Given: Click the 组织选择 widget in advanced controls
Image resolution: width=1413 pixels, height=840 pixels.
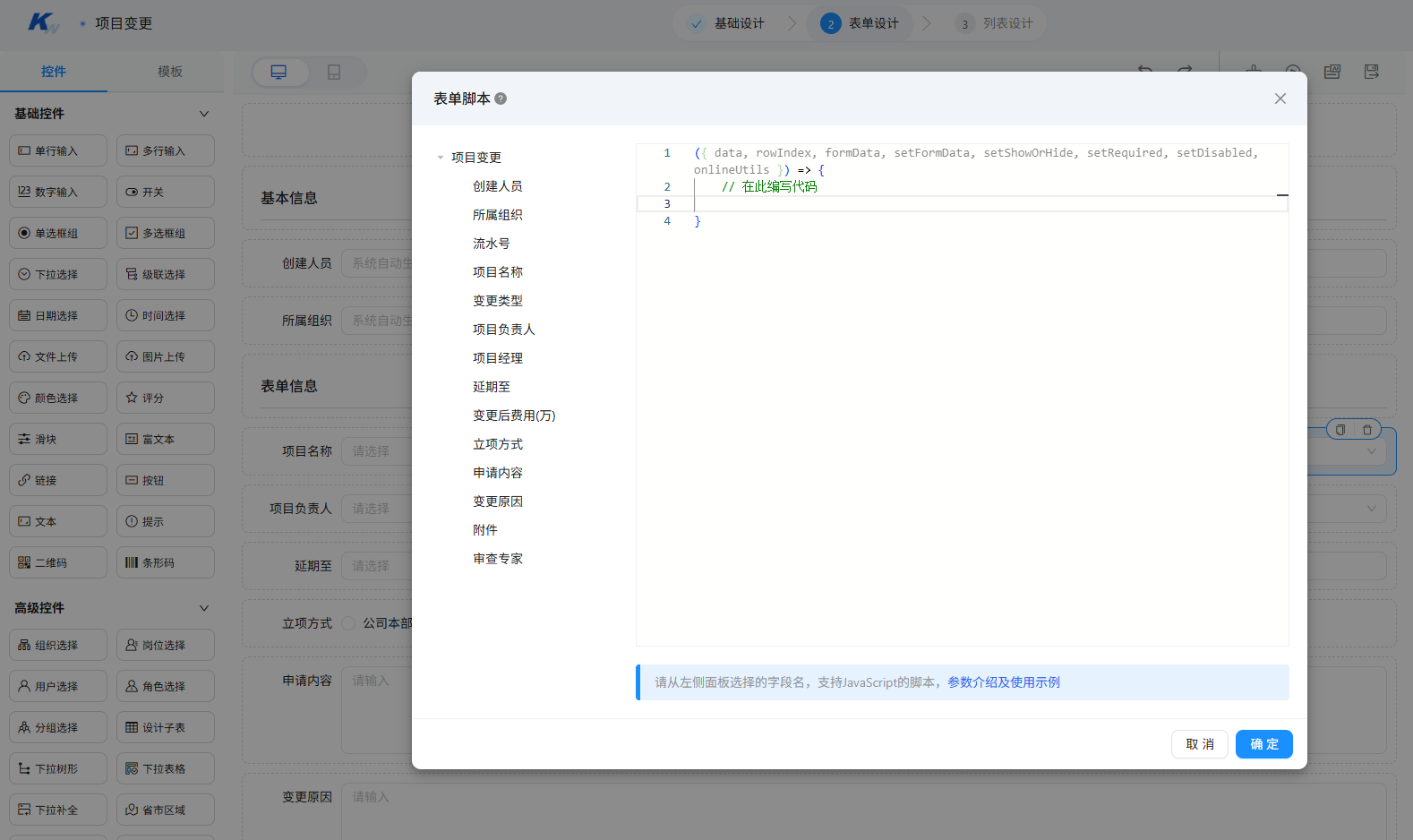Looking at the screenshot, I should (58, 645).
